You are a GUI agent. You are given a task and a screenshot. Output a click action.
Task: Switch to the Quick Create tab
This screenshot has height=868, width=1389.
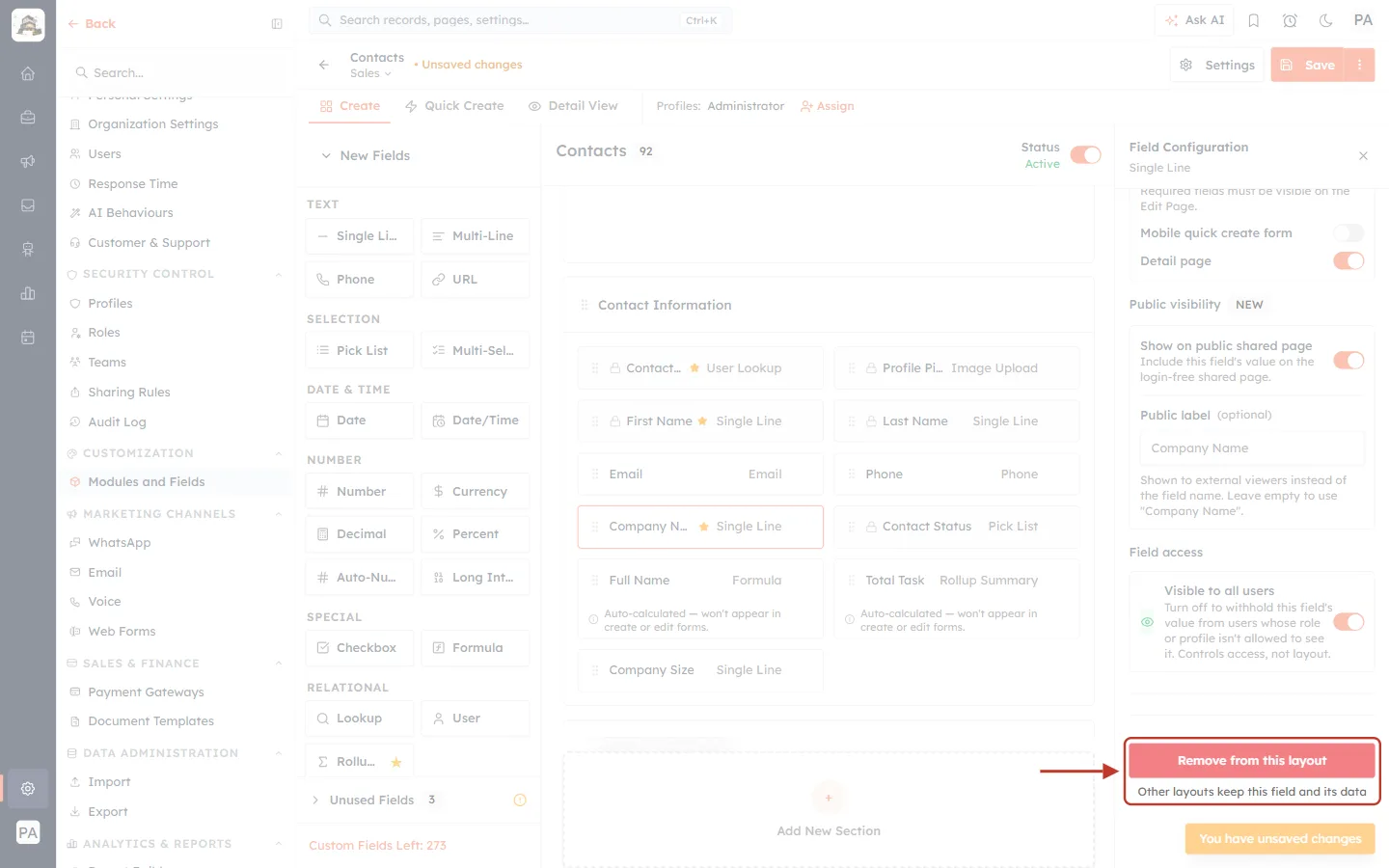[x=454, y=106]
